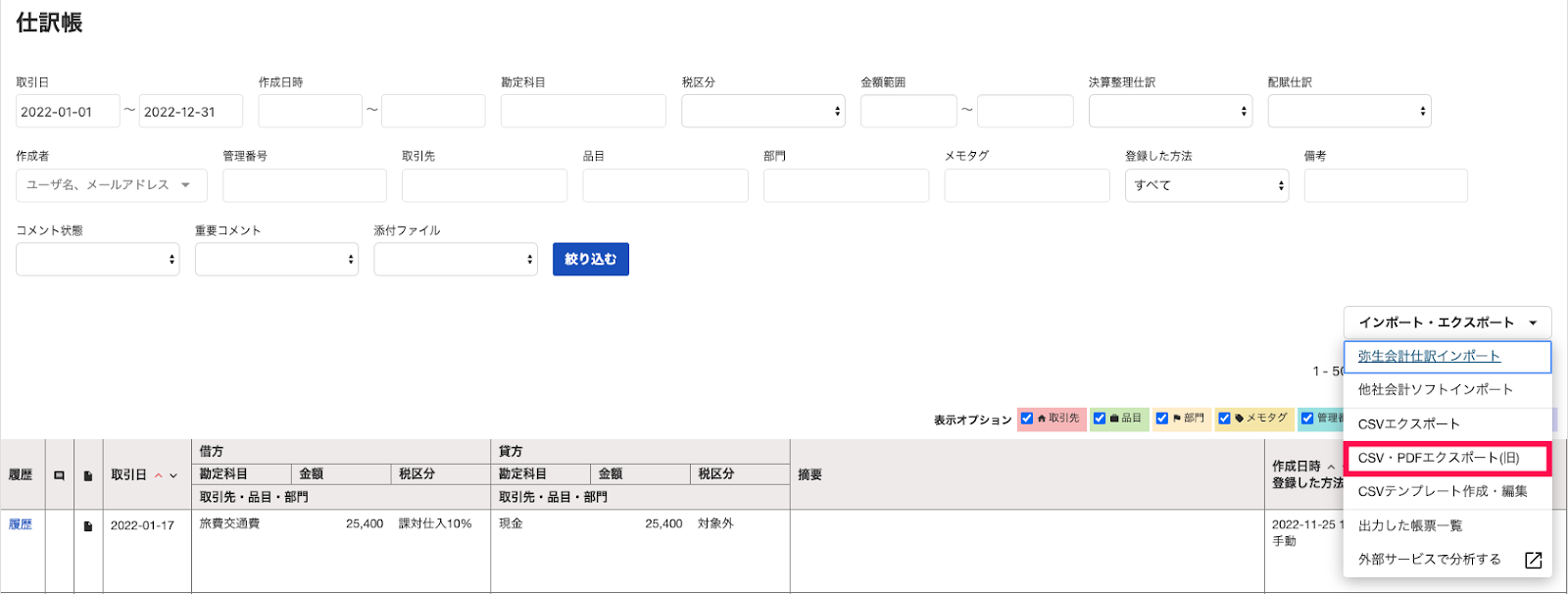
Task: Click the 作成日時 end field
Action: point(433,112)
